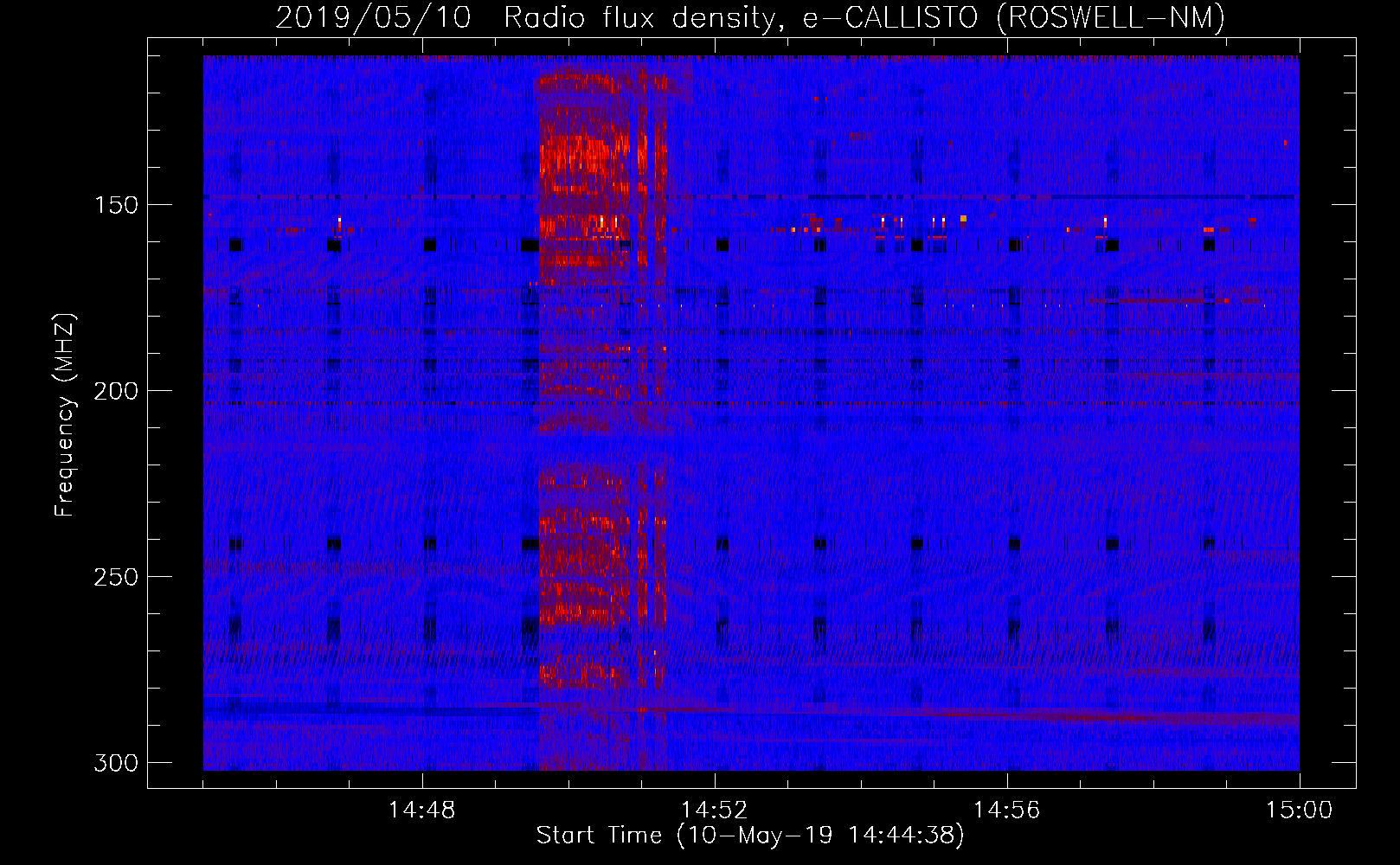Click the 200 frequency tick label

(116, 391)
